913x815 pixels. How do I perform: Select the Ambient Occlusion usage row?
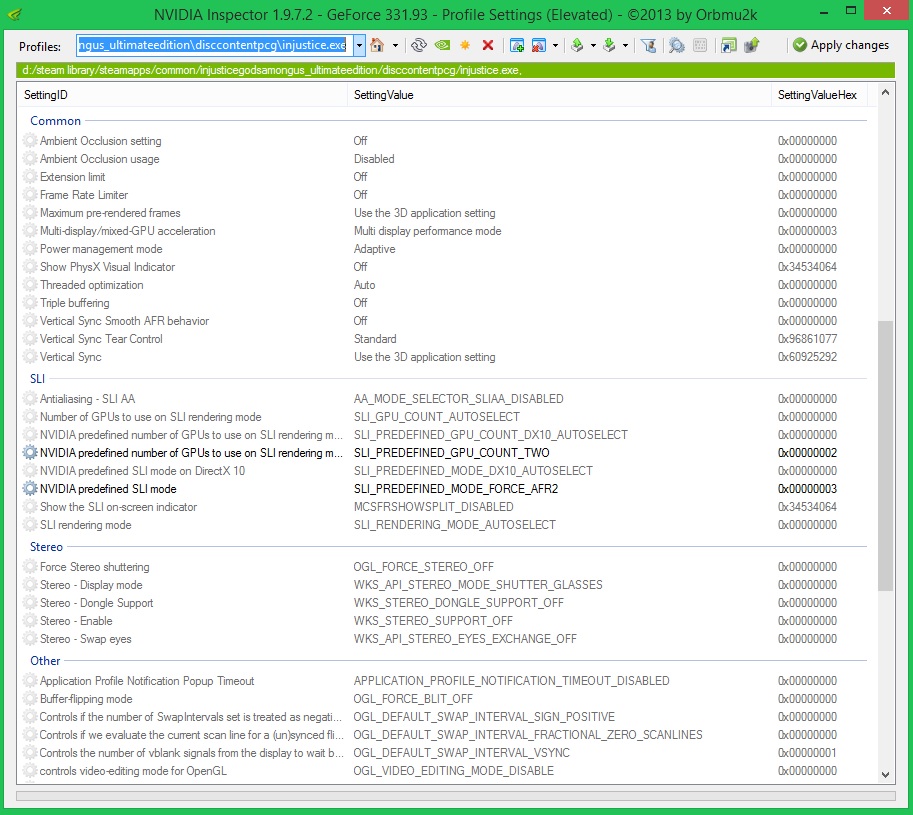[x=444, y=159]
